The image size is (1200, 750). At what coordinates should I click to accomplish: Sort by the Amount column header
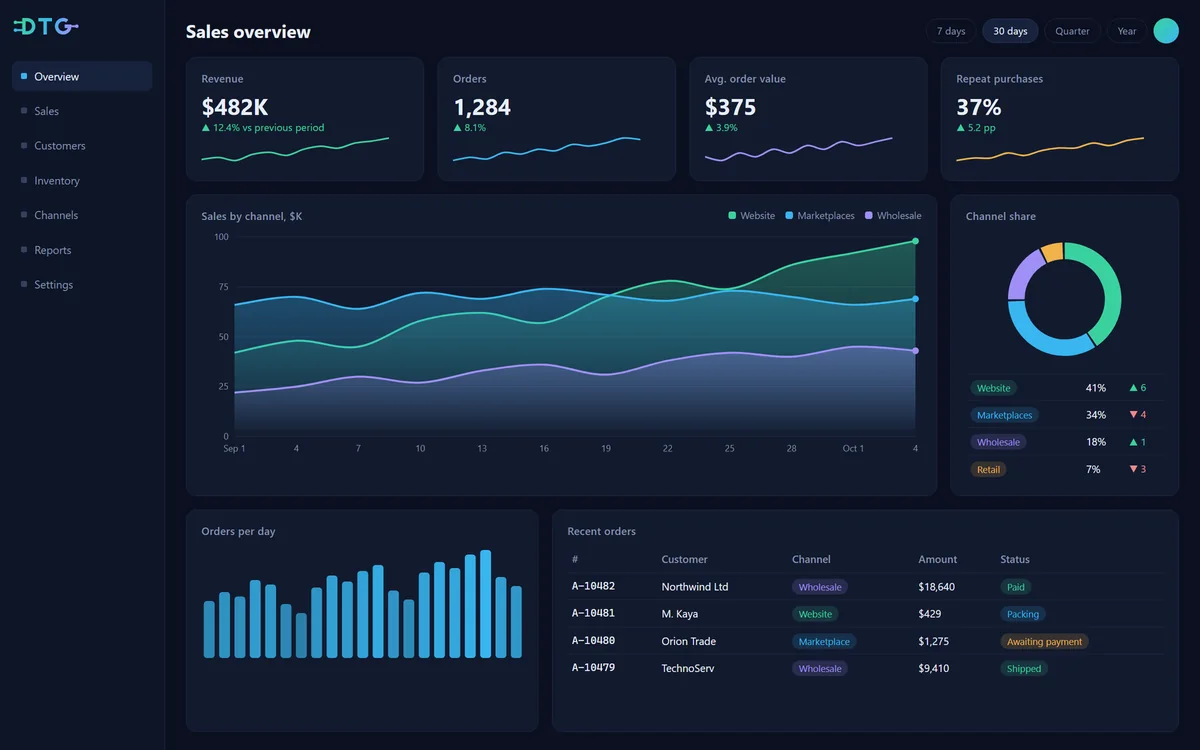point(938,559)
